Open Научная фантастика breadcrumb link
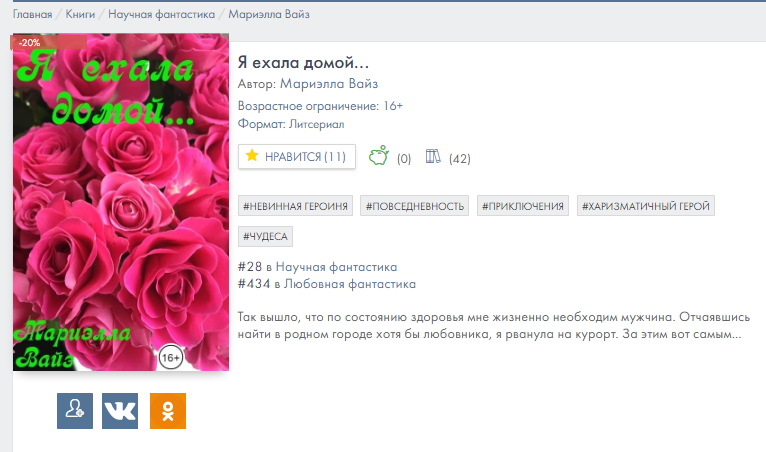Screen dimensions: 766x452 click(161, 14)
